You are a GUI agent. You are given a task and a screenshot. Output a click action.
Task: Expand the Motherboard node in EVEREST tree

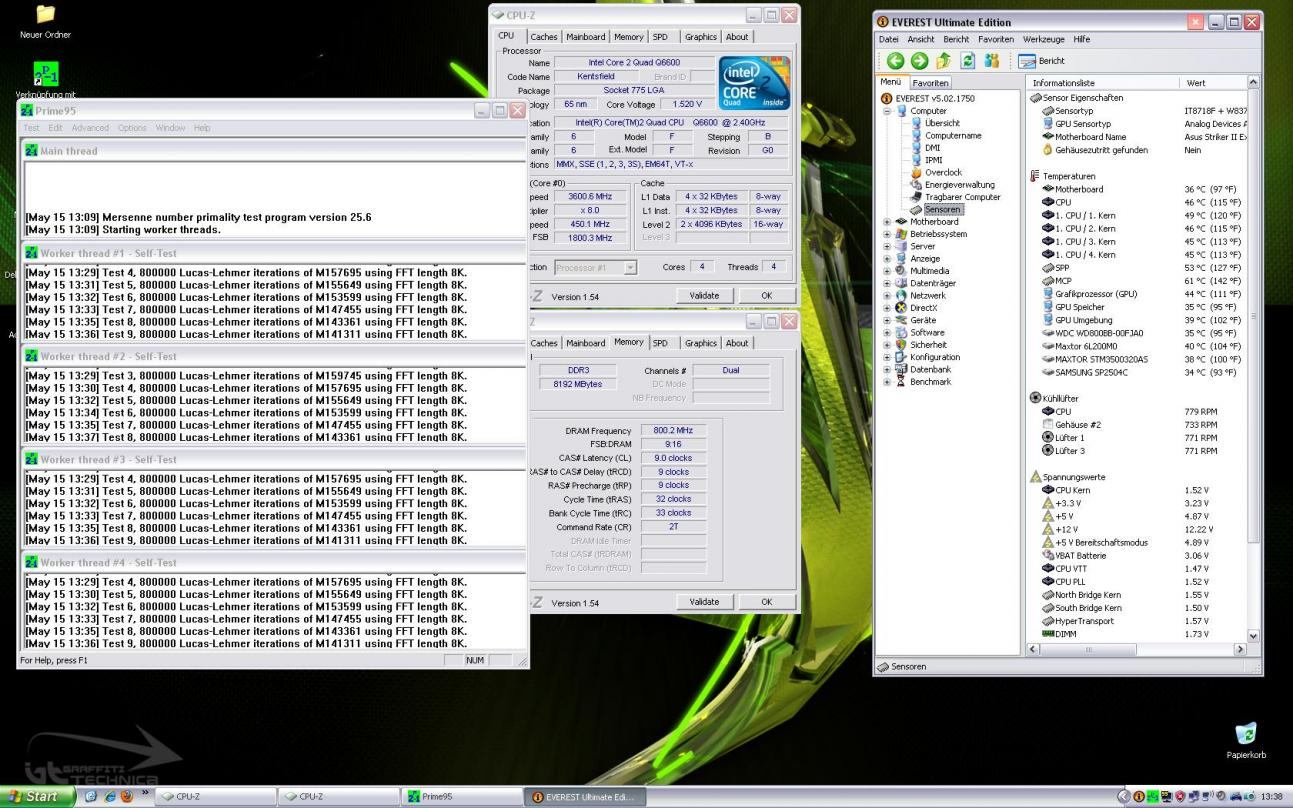887,222
